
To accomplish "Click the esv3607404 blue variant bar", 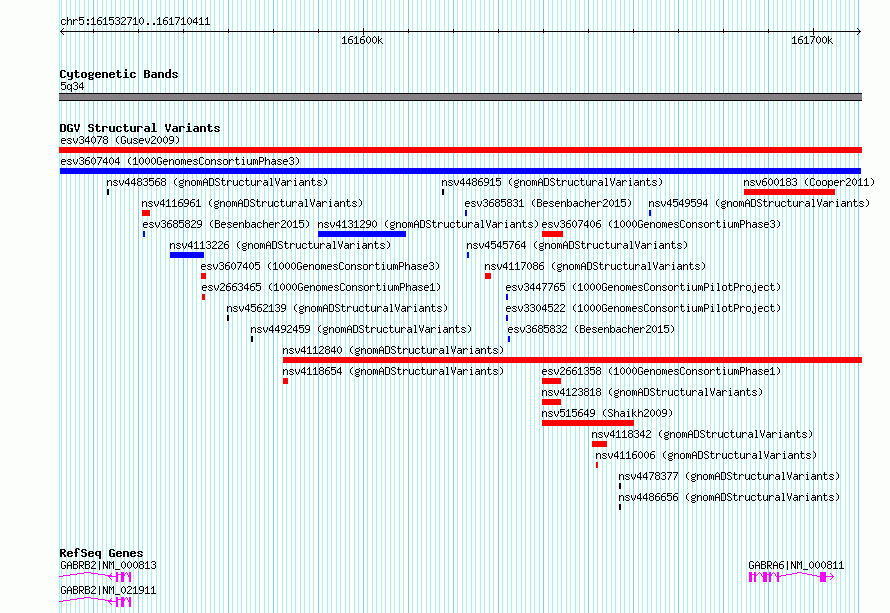I will pyautogui.click(x=460, y=171).
